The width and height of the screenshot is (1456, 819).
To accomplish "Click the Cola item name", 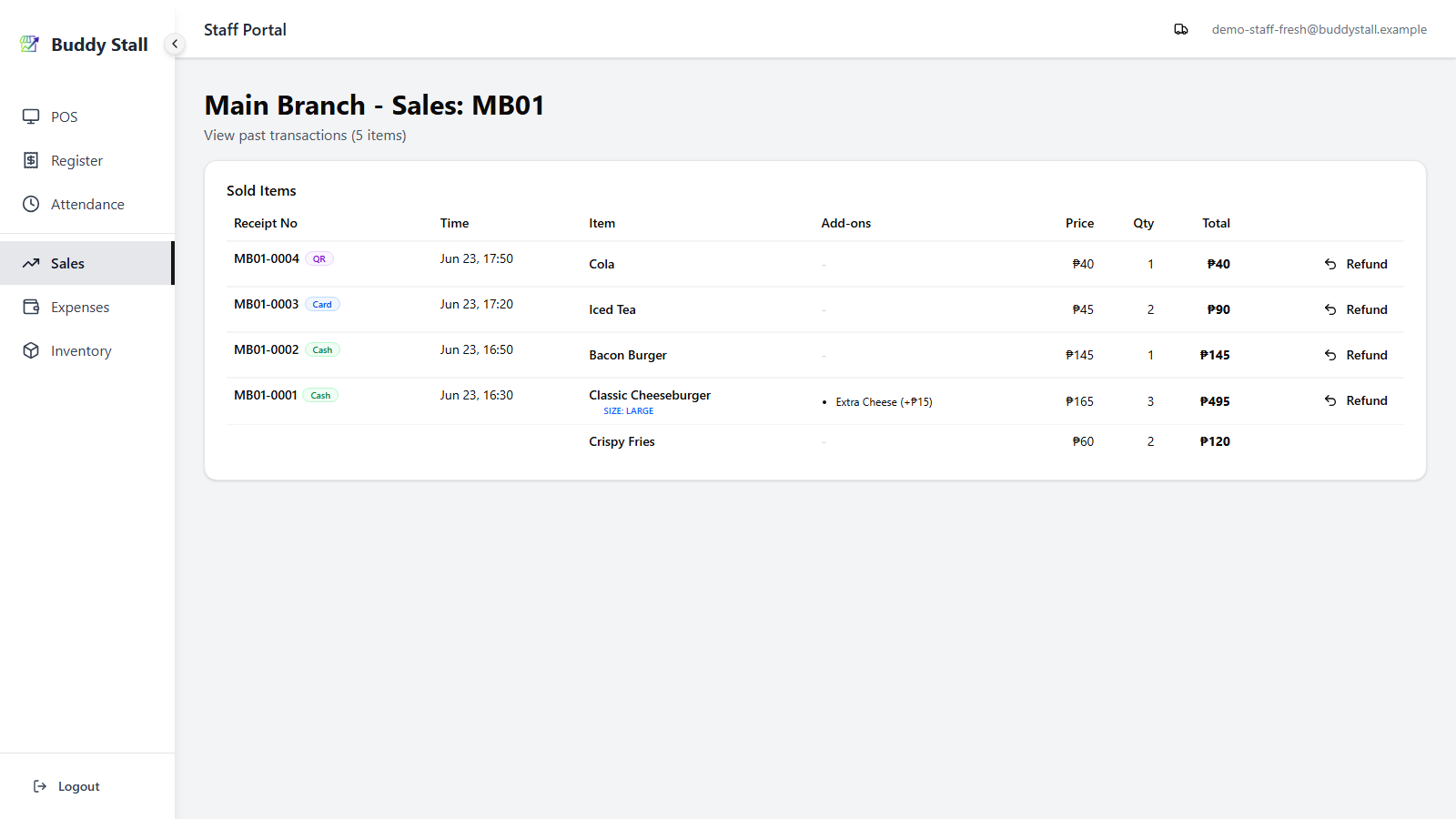I will click(x=602, y=264).
